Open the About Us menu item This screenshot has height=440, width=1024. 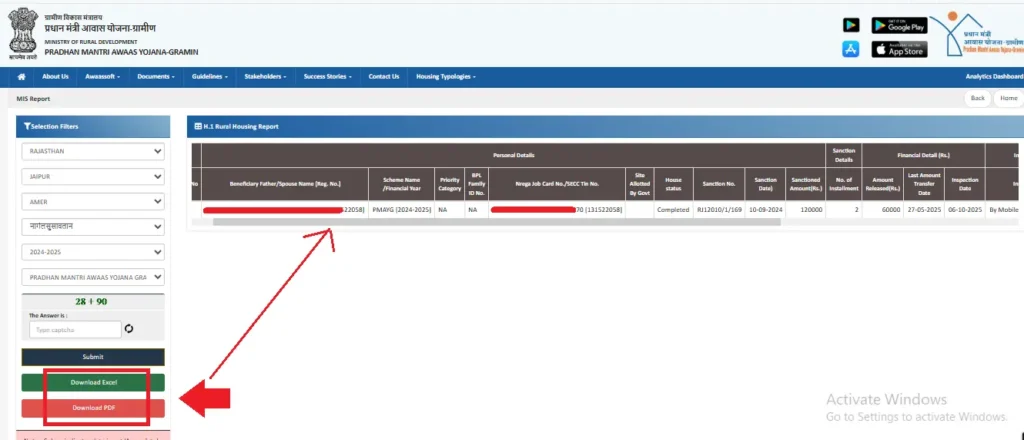56,76
